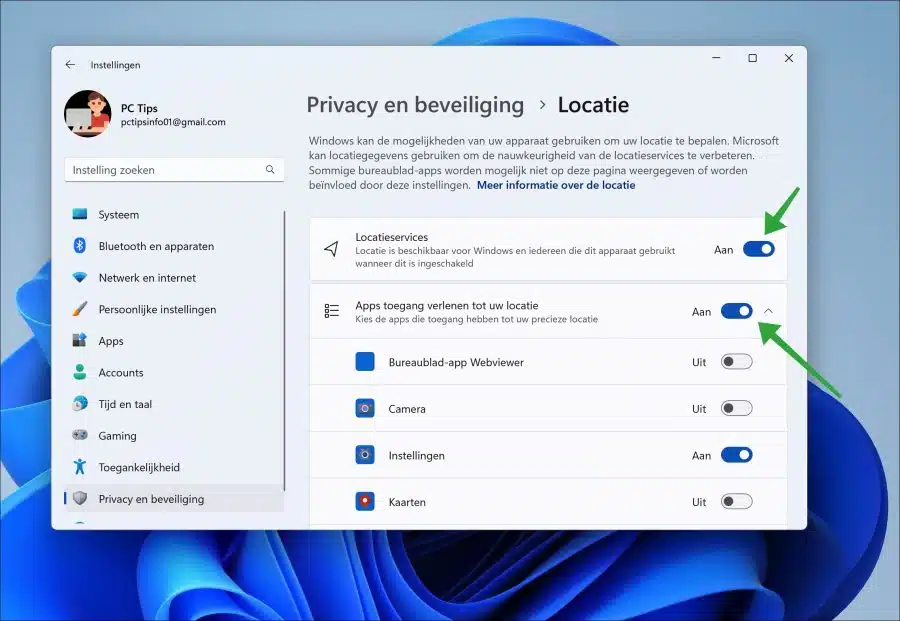Image resolution: width=900 pixels, height=621 pixels.
Task: Click the sidebar scrollbar
Action: (x=284, y=350)
